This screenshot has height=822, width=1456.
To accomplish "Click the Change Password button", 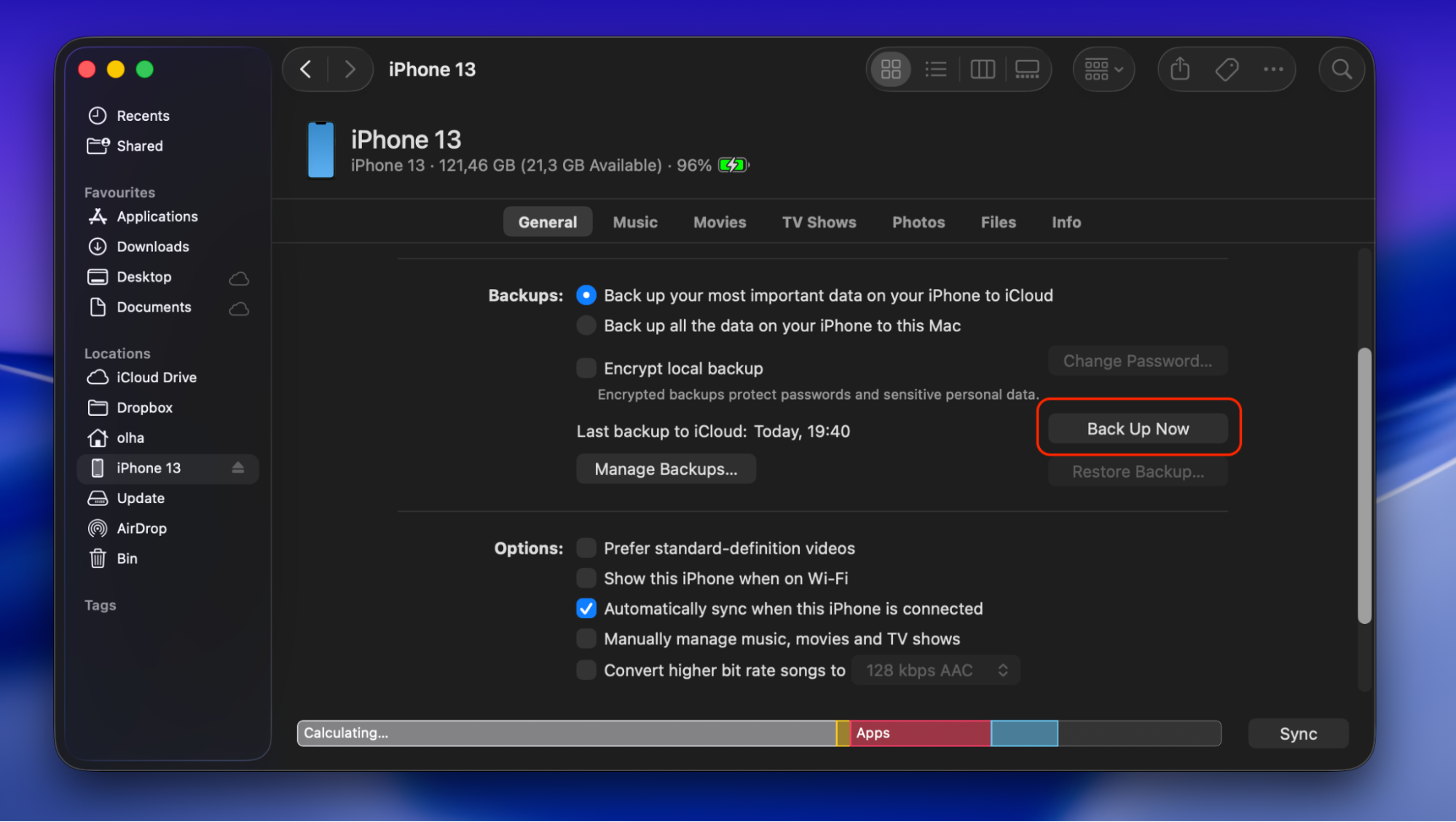I will [x=1138, y=361].
